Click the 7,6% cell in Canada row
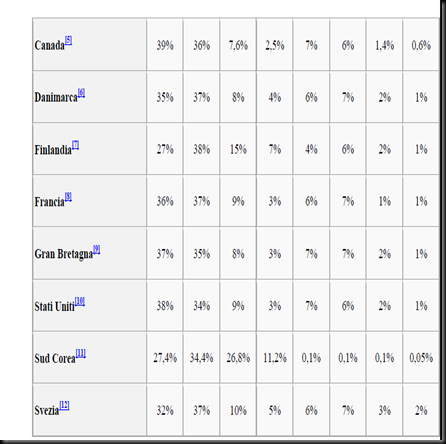 (x=238, y=44)
